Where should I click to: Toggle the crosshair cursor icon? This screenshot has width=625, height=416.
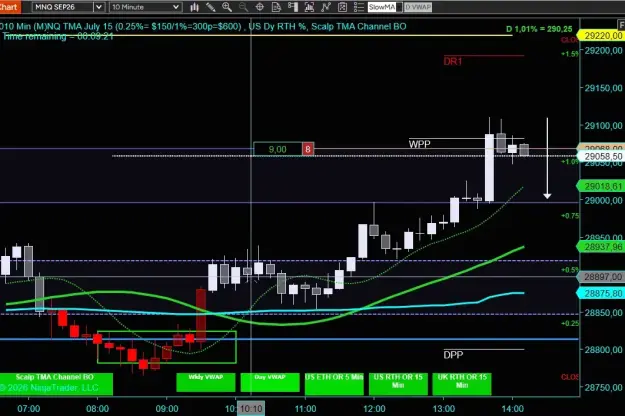pyautogui.click(x=259, y=7)
